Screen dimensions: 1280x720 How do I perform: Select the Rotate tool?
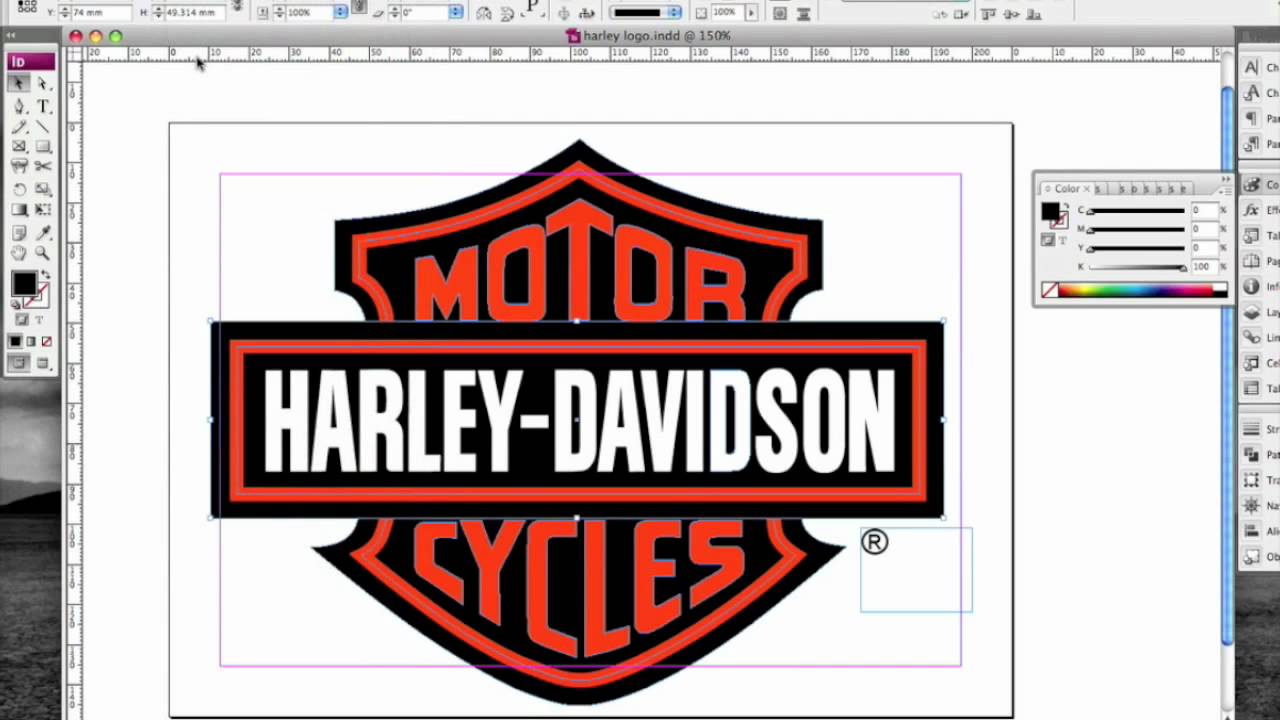pyautogui.click(x=19, y=189)
